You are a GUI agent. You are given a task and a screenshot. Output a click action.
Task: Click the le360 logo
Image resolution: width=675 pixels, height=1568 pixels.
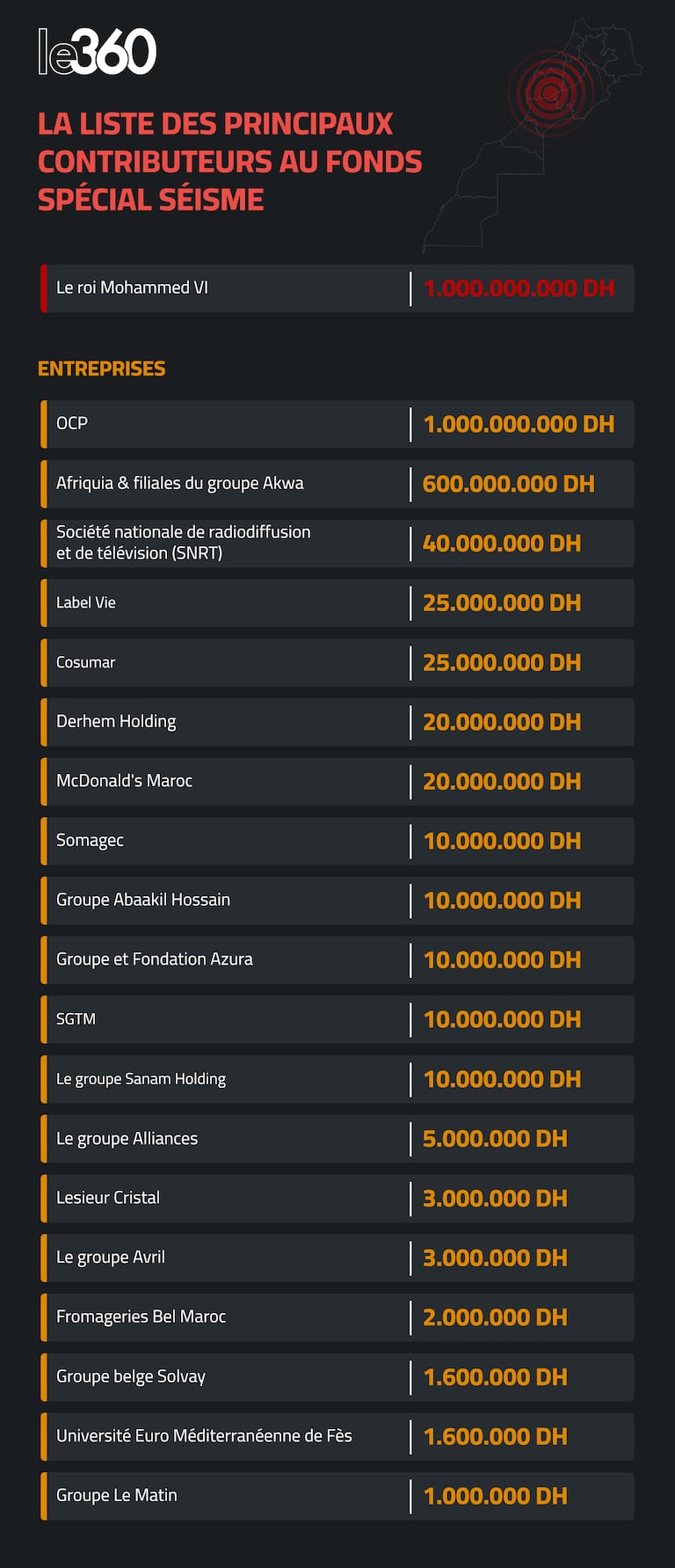click(x=97, y=53)
